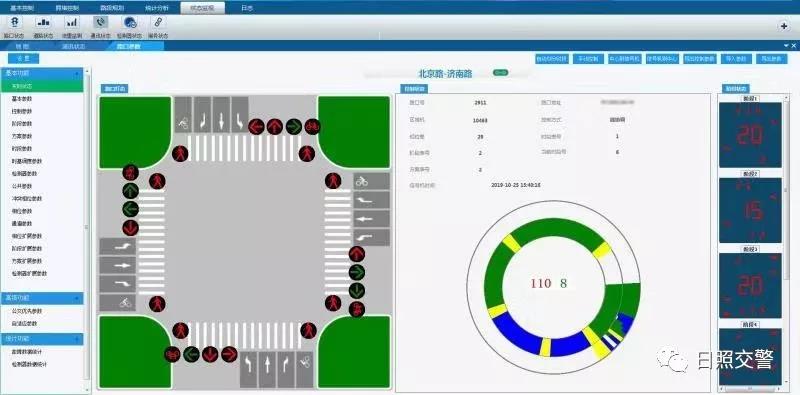
Task: Switch to the 日志 top menu tab
Action: (x=247, y=8)
